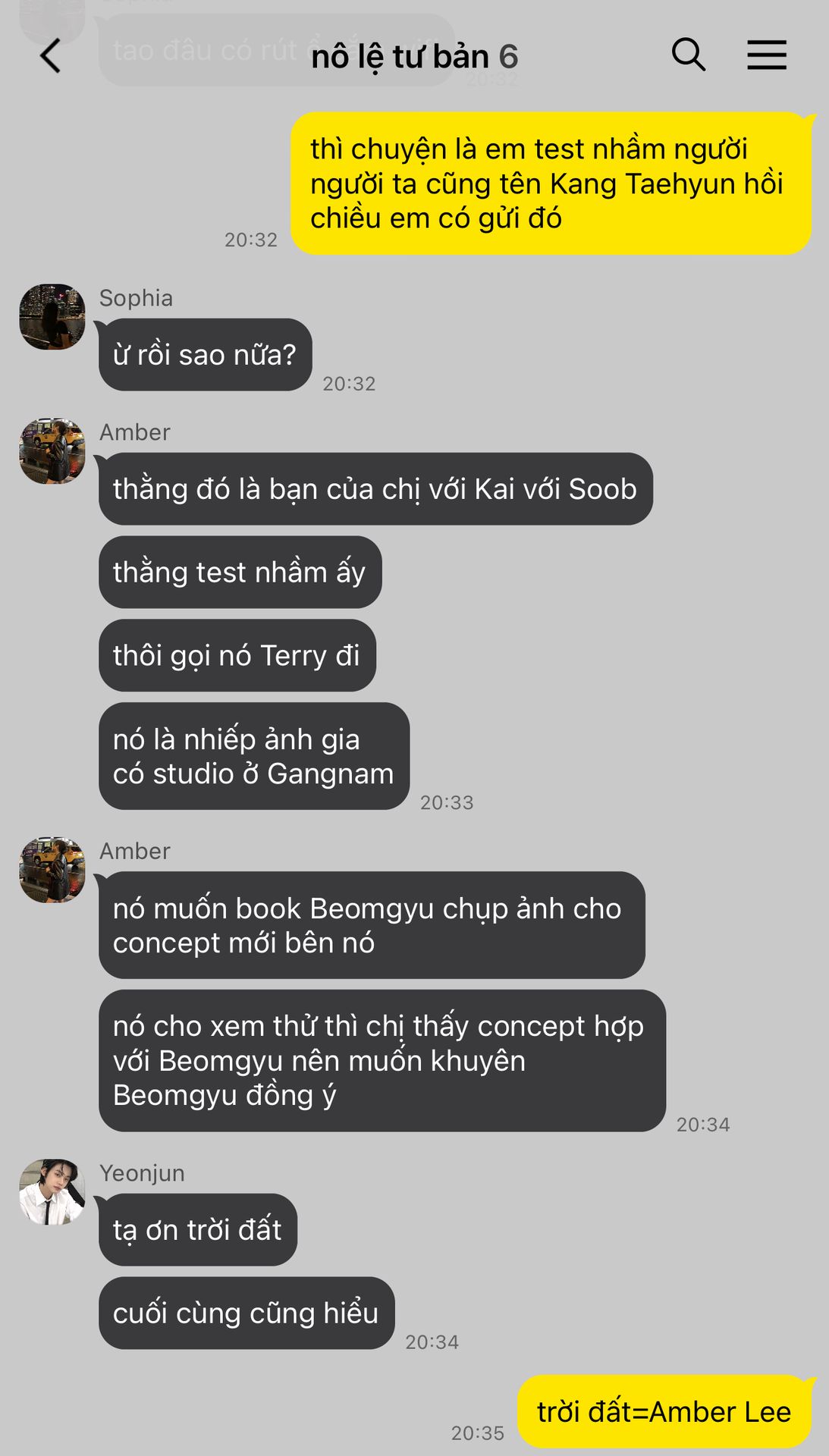Tap the bubble 'nó muốn book Beomgyu chụp ảnh'
The width and height of the screenshot is (829, 1456).
coord(372,925)
